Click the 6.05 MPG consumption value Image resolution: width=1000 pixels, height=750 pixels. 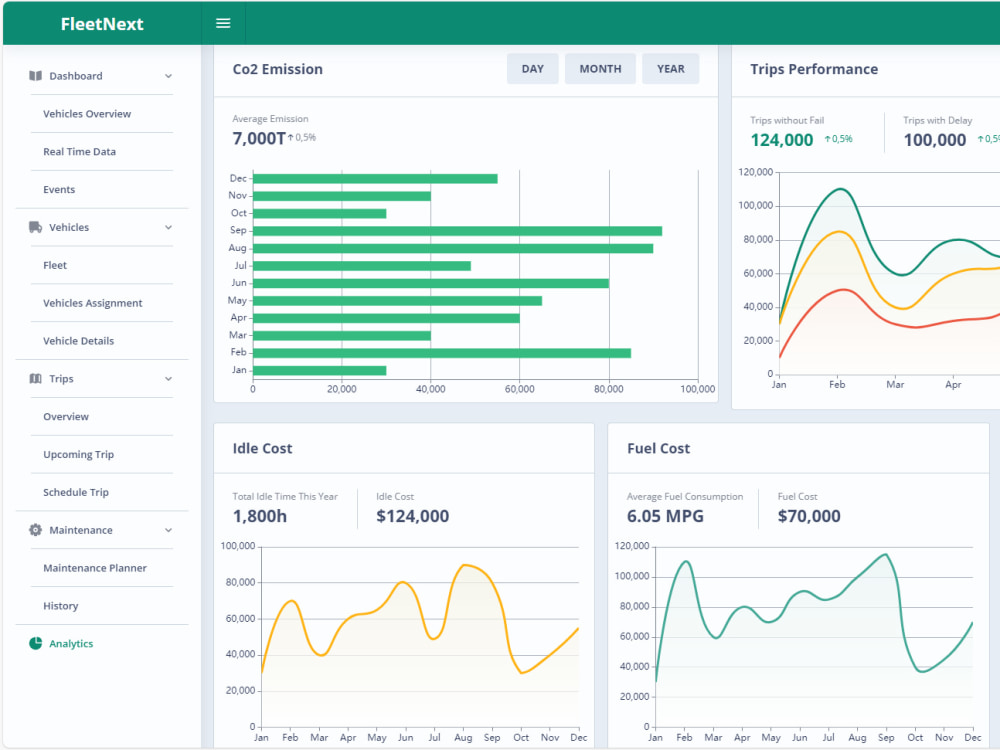(665, 516)
